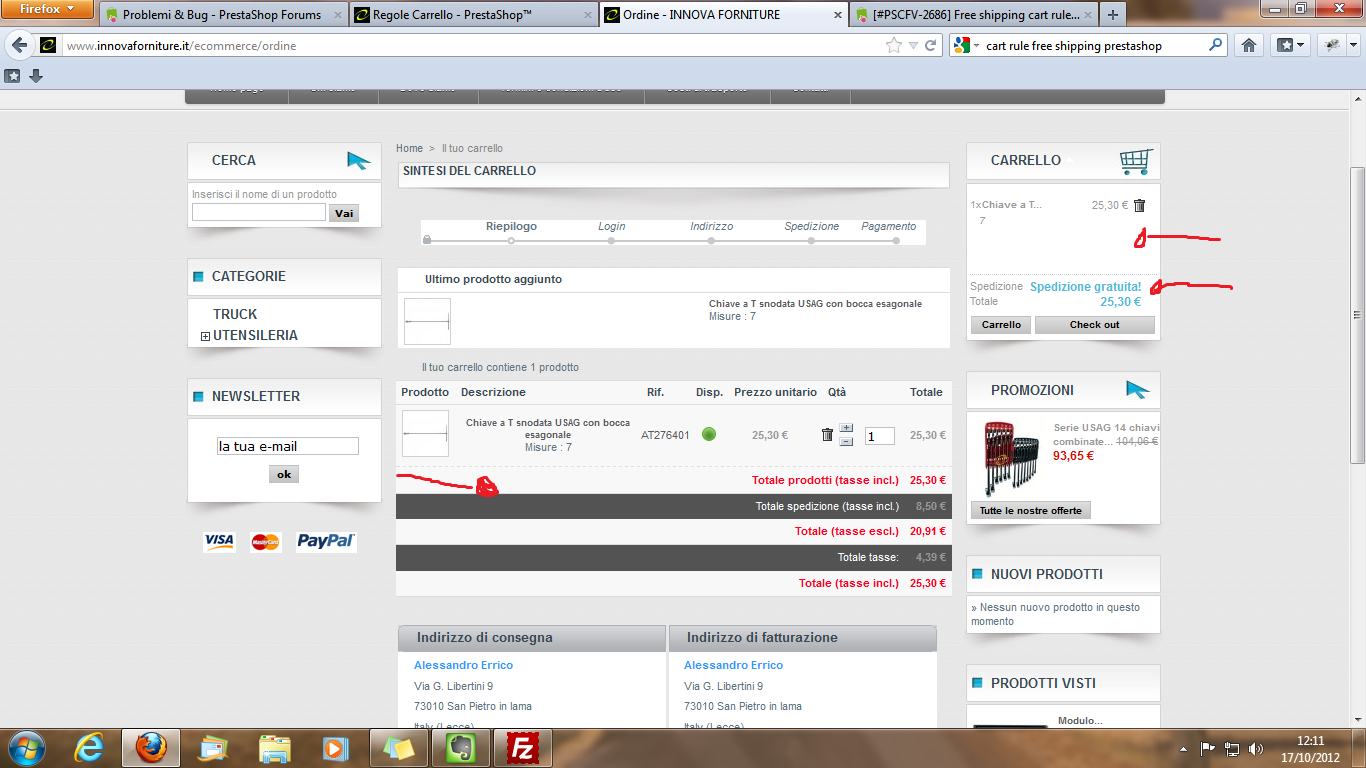Screen dimensions: 1366x768
Task: Switch to the PSCFV-2686 Free shipping tab
Action: (x=972, y=15)
